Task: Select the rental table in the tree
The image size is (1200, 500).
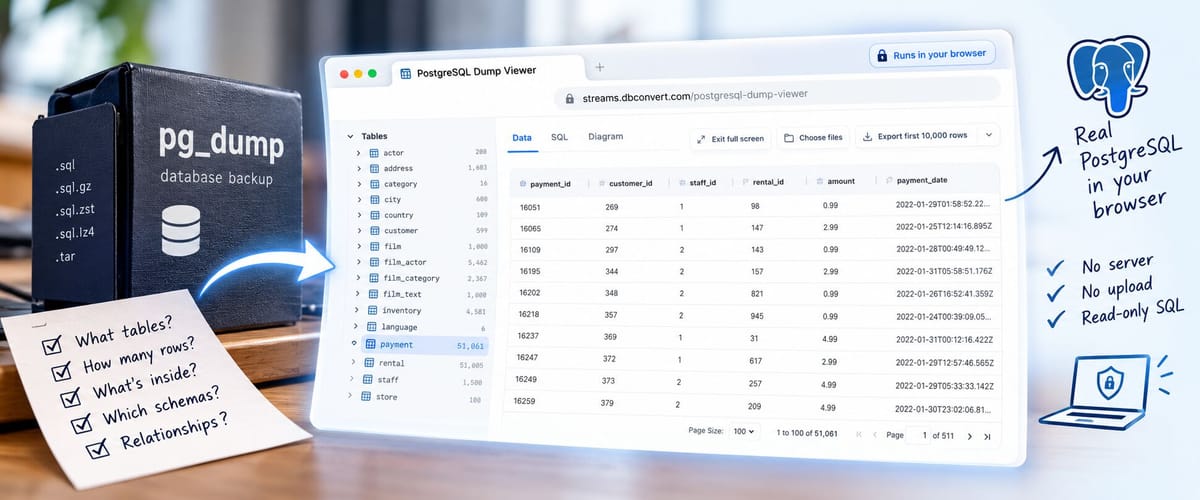Action: (x=420, y=363)
